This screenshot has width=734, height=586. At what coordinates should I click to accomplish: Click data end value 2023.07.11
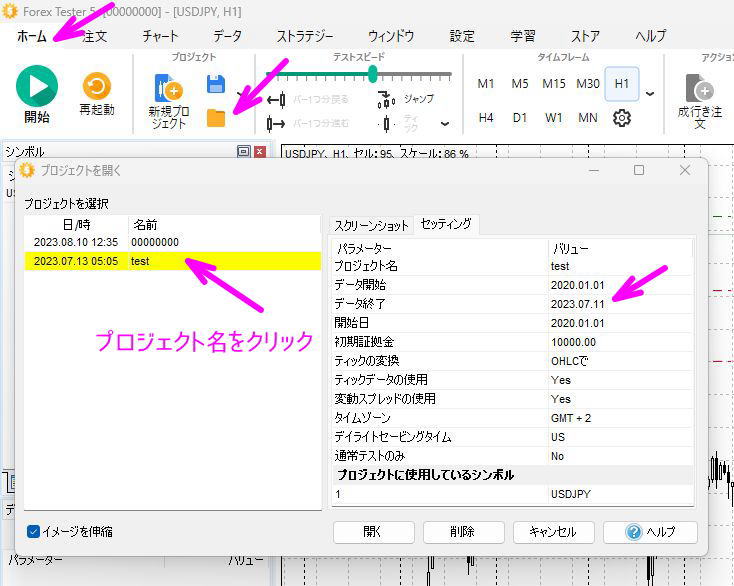(x=578, y=304)
